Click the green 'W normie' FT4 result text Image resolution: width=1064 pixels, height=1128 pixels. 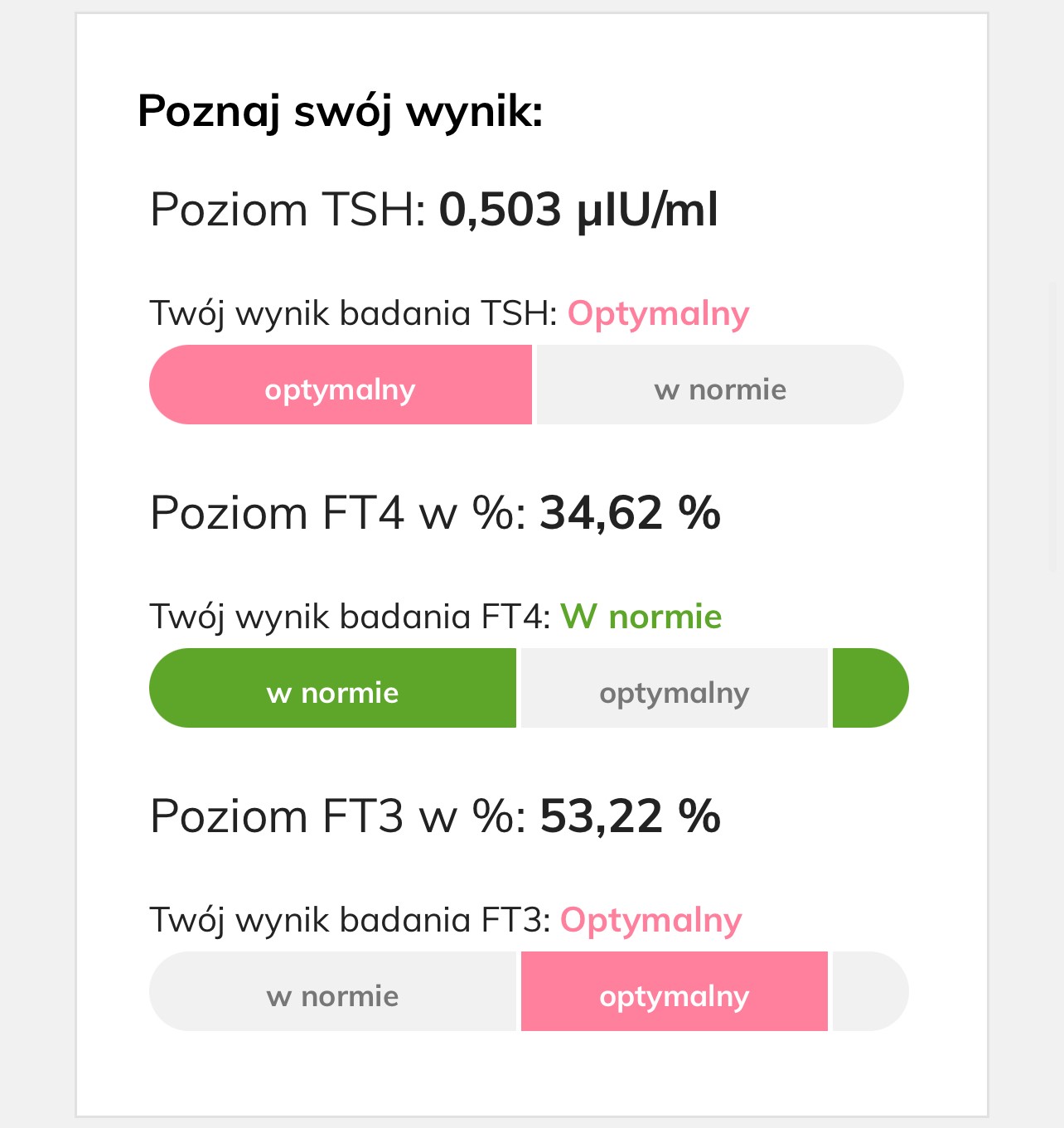pos(641,617)
